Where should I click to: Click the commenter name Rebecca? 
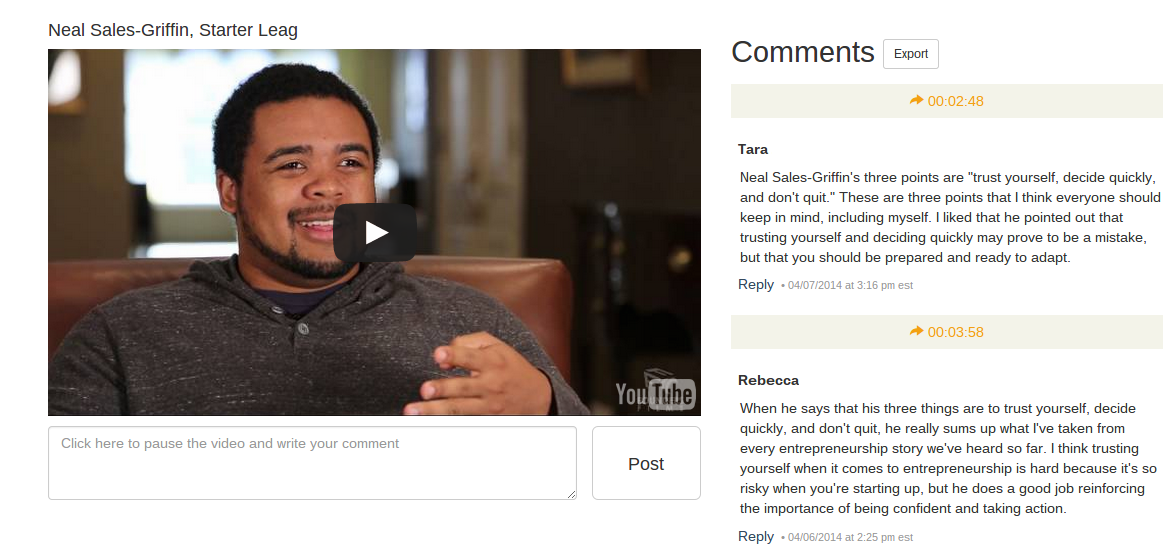(x=768, y=380)
